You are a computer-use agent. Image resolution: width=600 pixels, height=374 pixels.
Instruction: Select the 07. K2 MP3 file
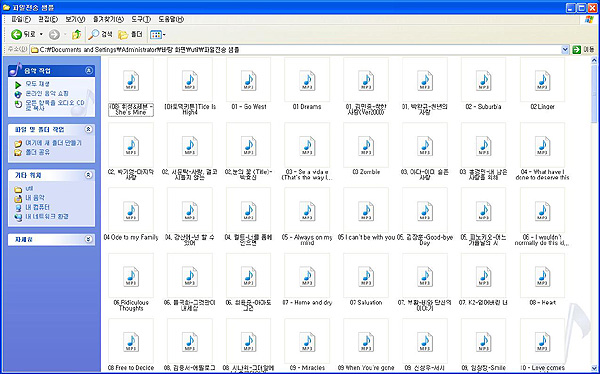pos(484,280)
